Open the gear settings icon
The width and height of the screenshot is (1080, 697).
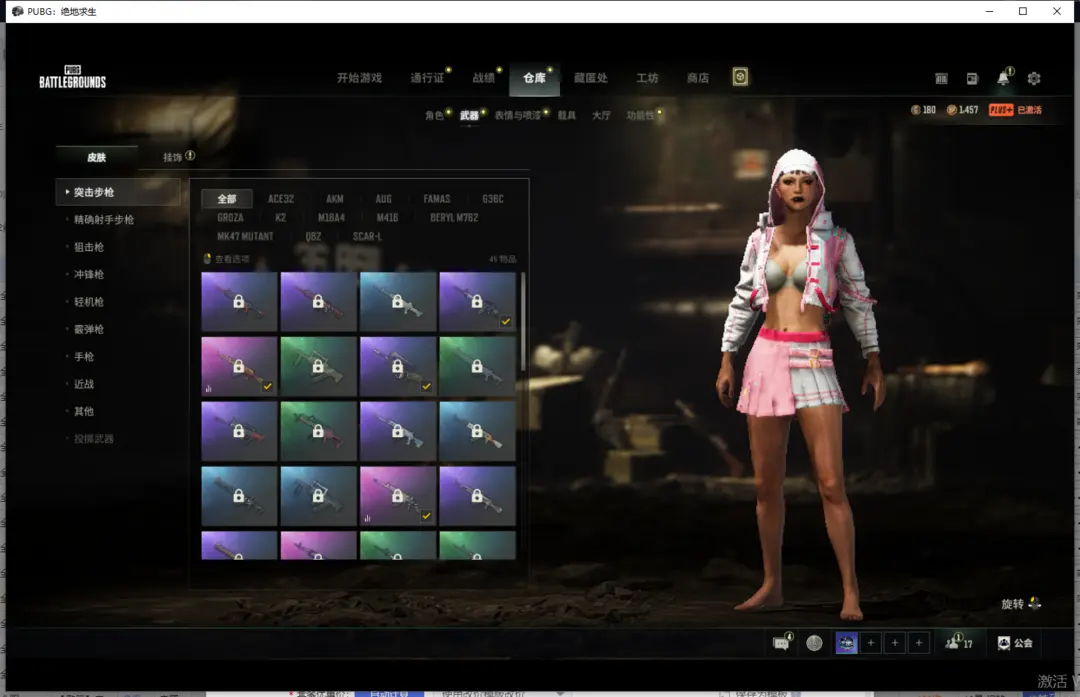coord(1034,79)
